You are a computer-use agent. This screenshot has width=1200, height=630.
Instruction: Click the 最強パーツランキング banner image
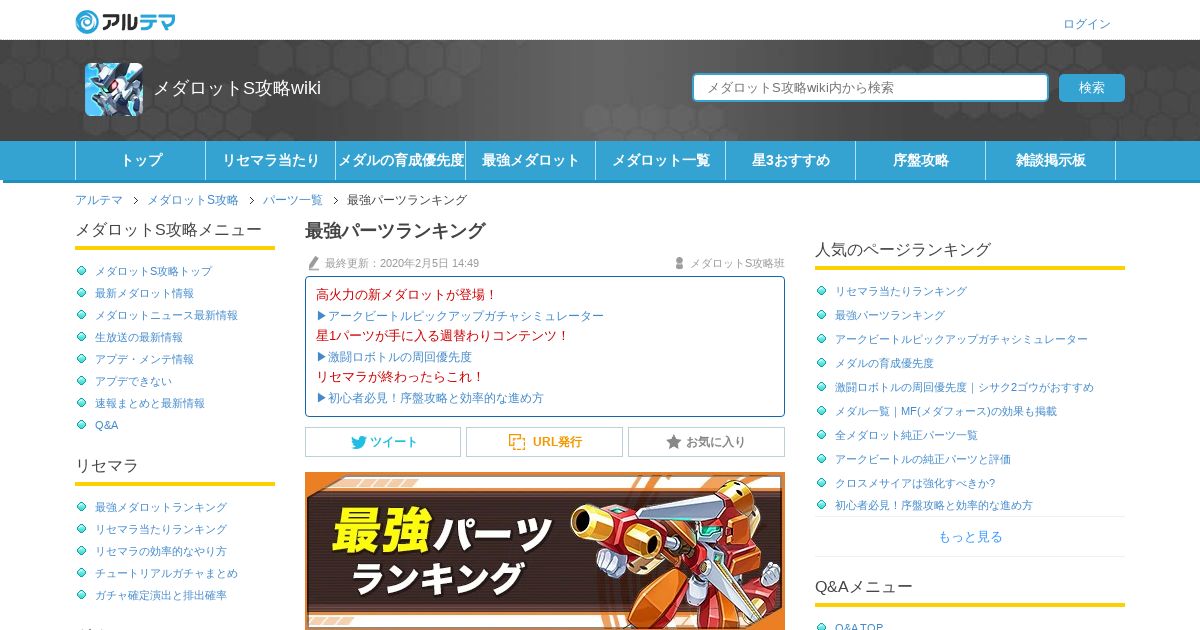(x=545, y=551)
